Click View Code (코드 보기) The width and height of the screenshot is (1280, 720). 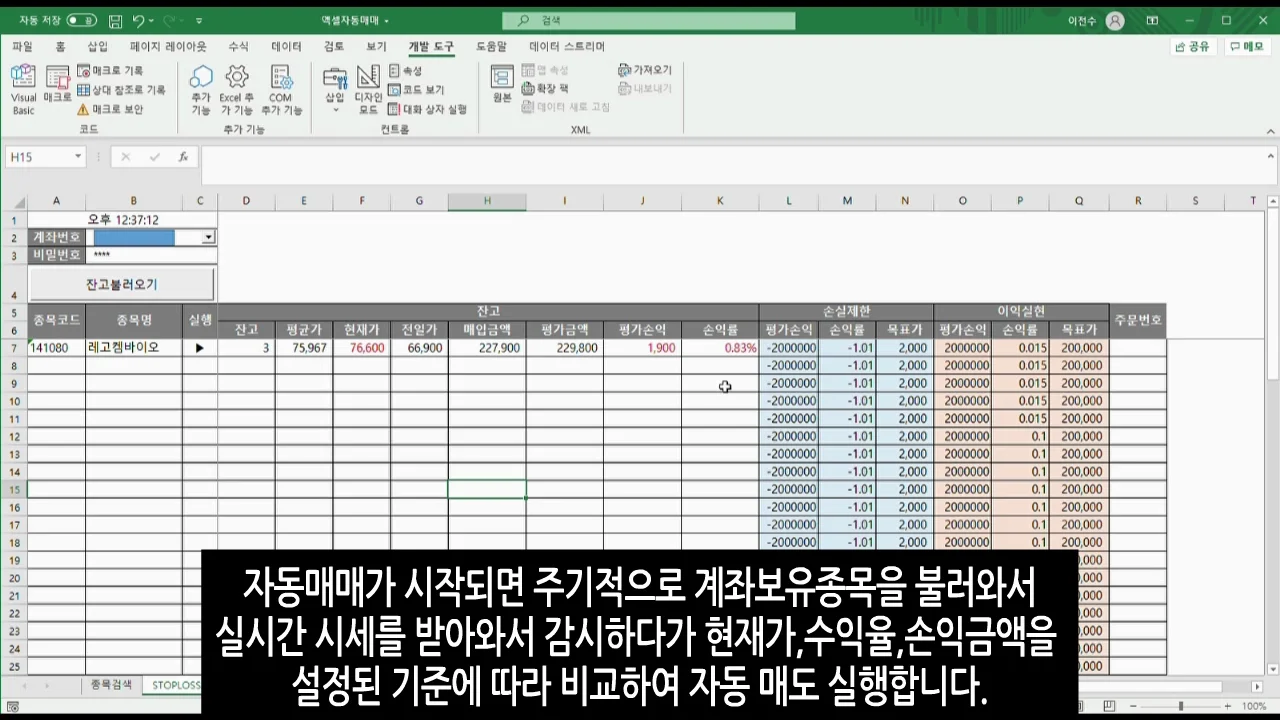tap(417, 90)
